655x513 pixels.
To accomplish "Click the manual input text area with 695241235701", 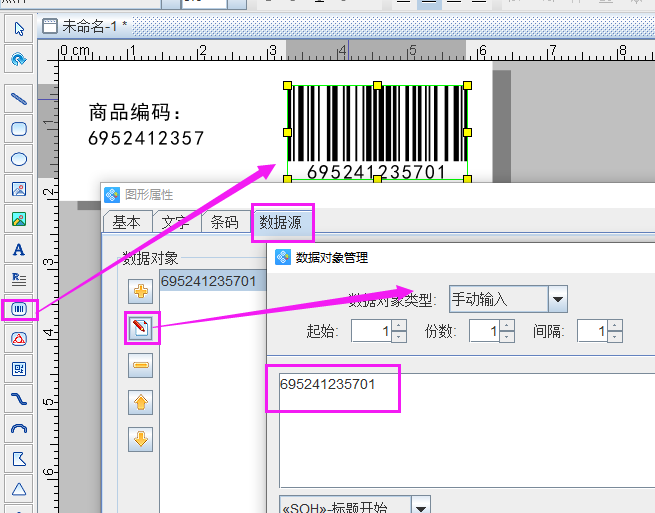I will pos(467,430).
